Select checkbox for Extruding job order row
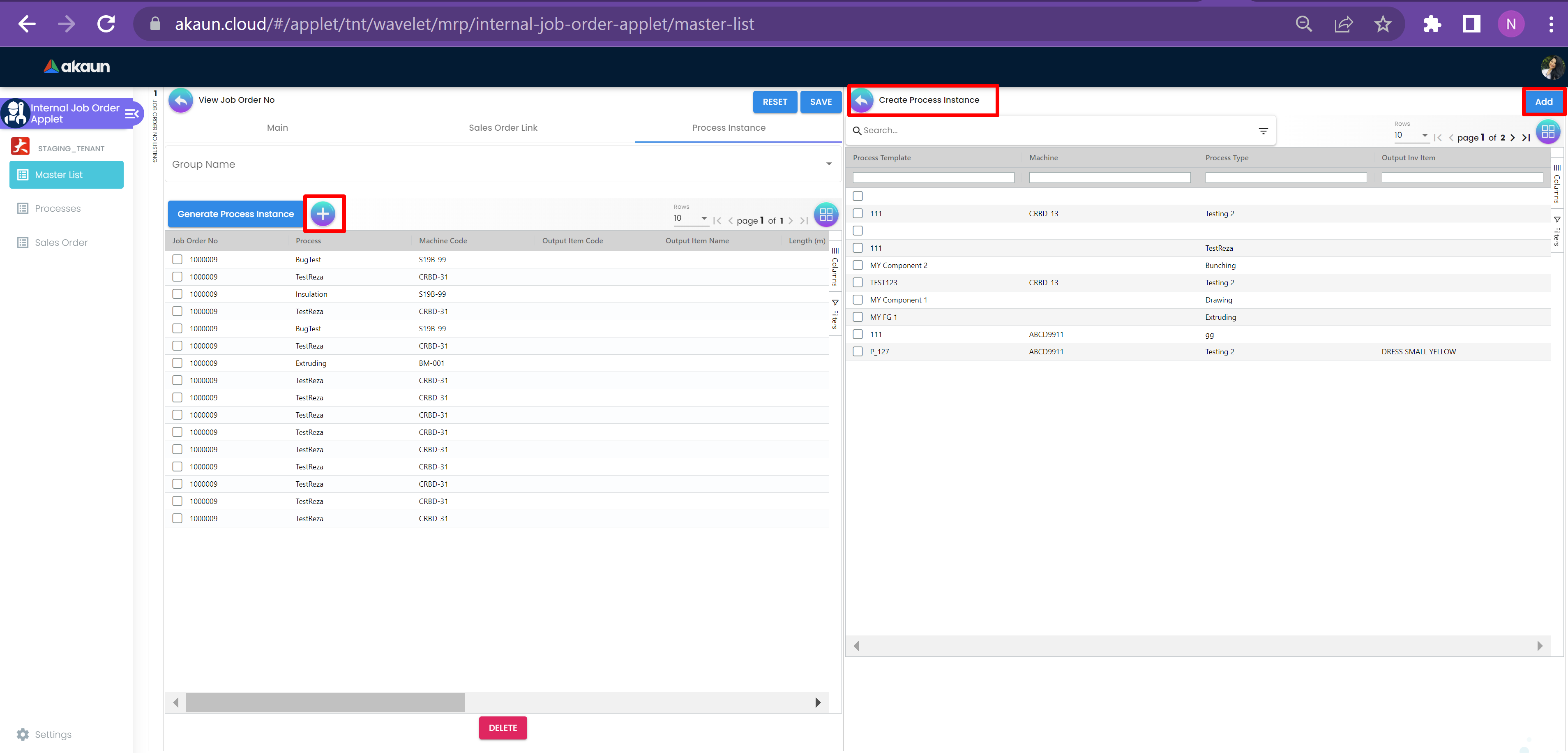This screenshot has width=1568, height=753. tap(177, 363)
